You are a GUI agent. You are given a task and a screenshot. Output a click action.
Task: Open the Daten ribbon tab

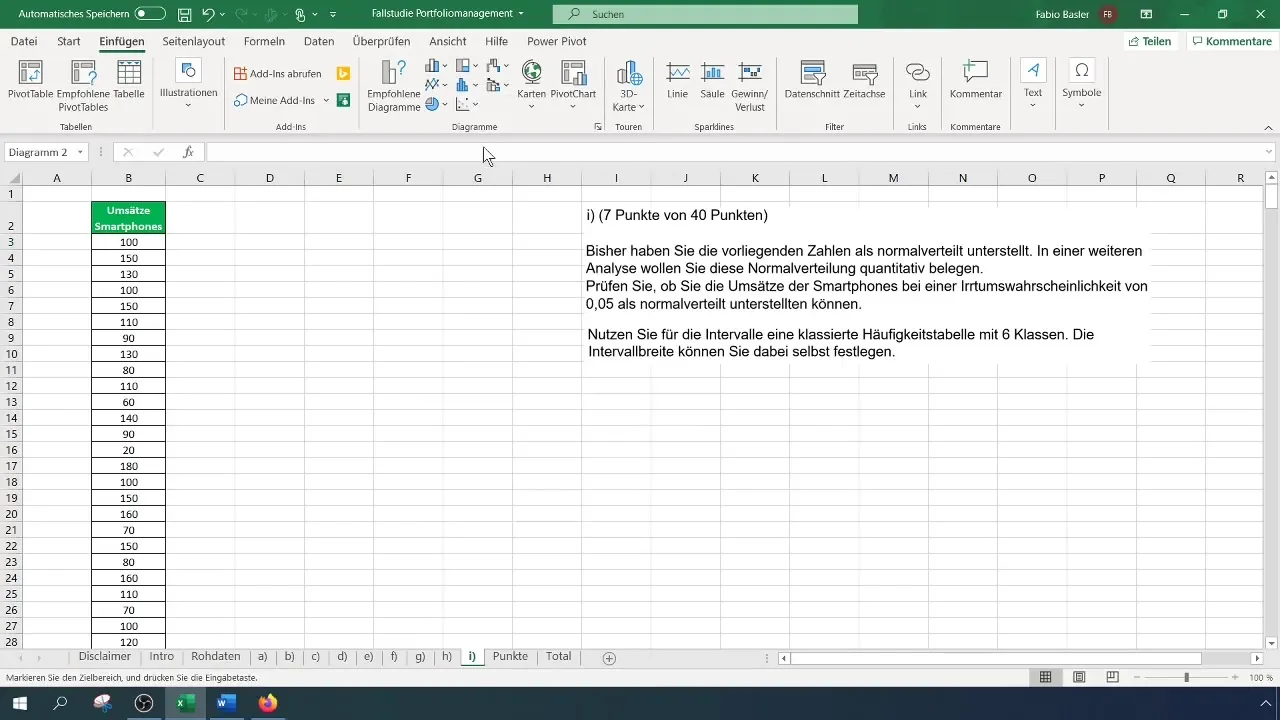(x=319, y=41)
